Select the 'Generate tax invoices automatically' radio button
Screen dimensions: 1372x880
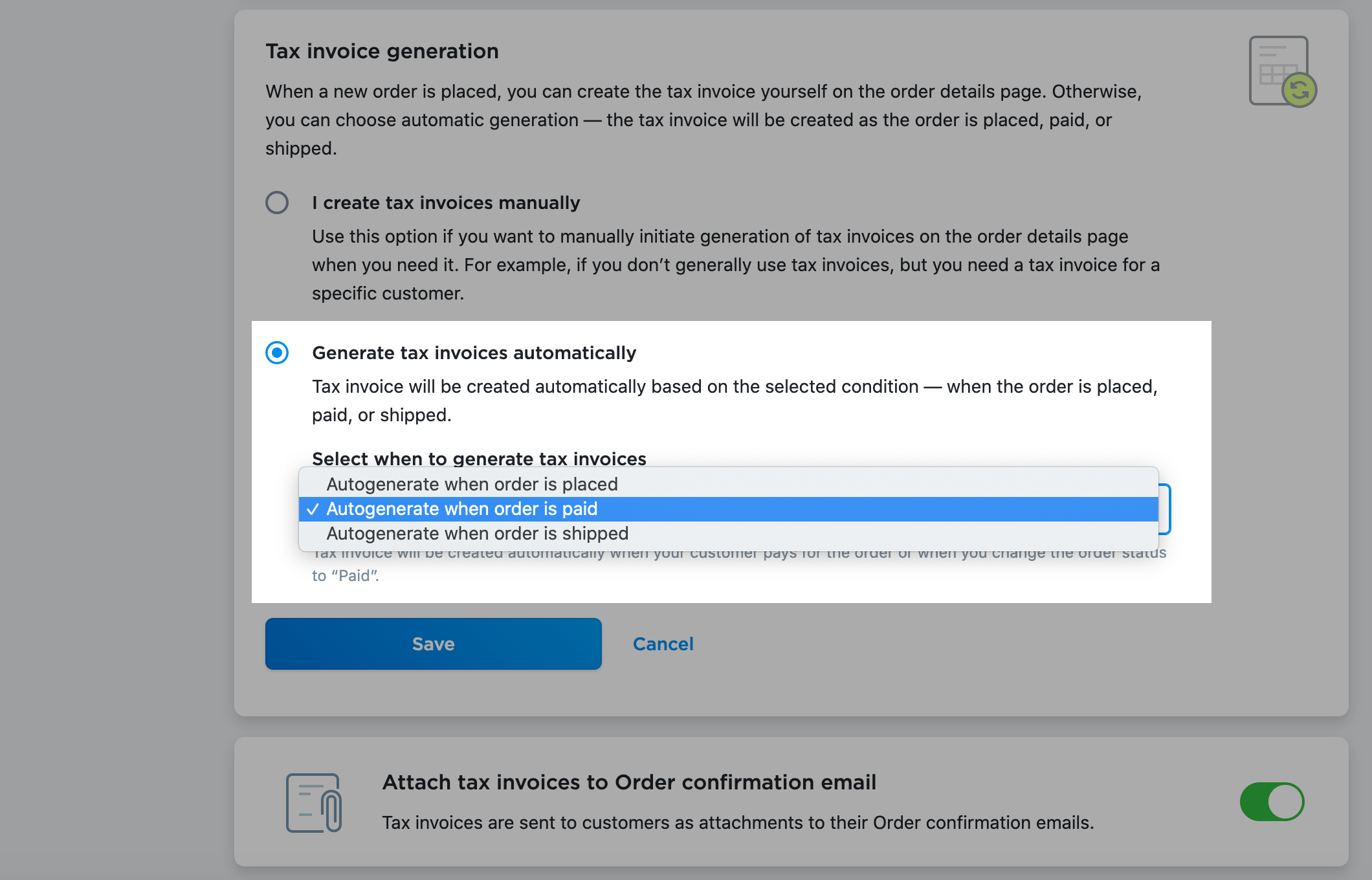pyautogui.click(x=277, y=353)
